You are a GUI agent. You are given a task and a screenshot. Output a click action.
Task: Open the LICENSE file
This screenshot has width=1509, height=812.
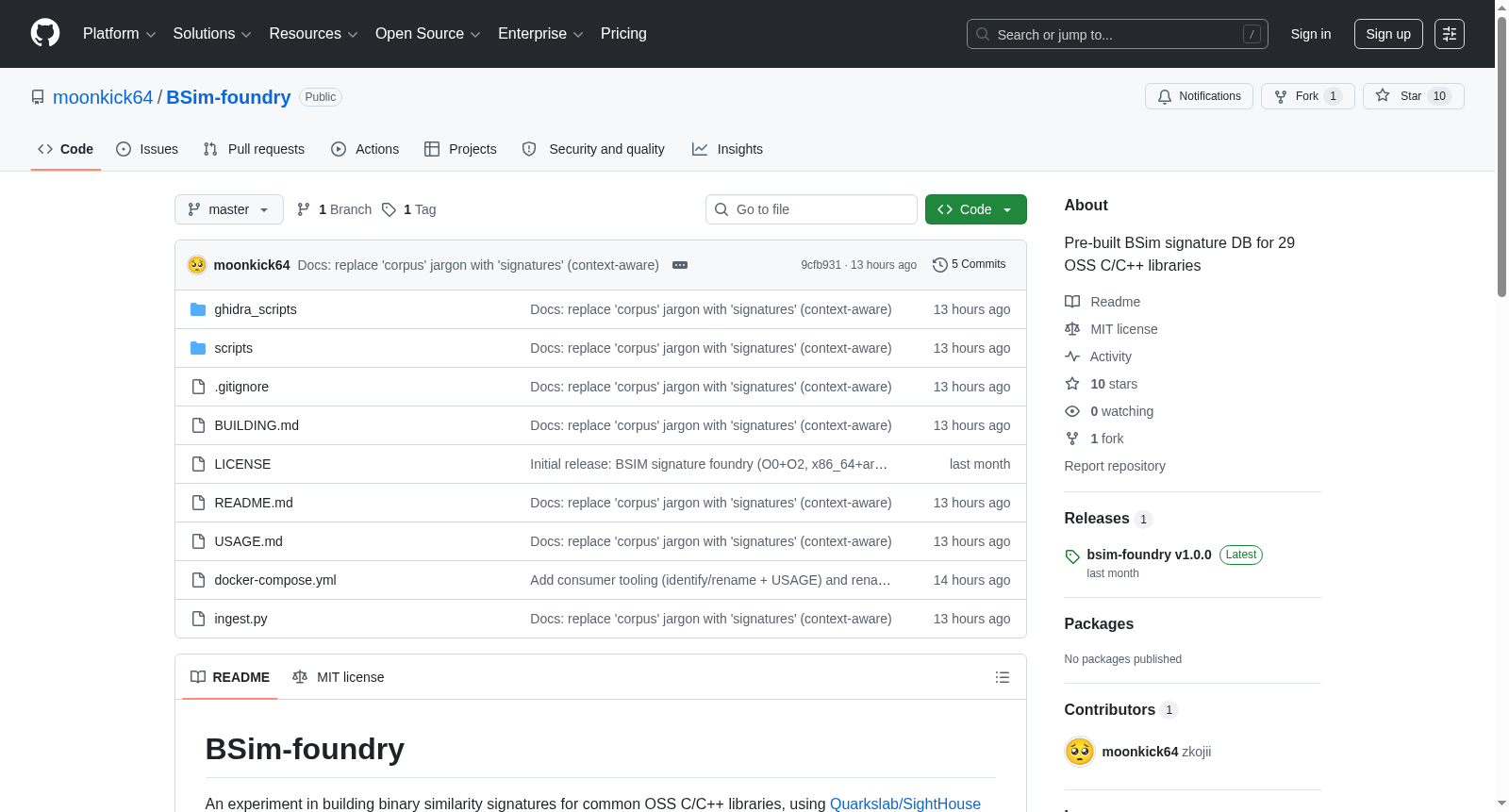pyautogui.click(x=242, y=464)
